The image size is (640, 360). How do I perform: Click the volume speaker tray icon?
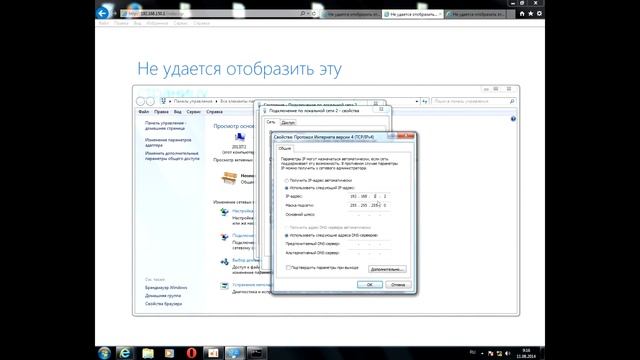coord(508,353)
